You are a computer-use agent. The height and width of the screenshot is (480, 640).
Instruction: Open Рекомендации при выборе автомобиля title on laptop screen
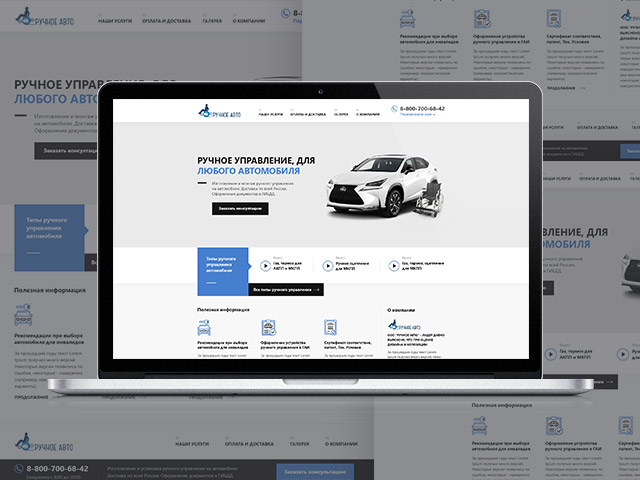(x=222, y=345)
